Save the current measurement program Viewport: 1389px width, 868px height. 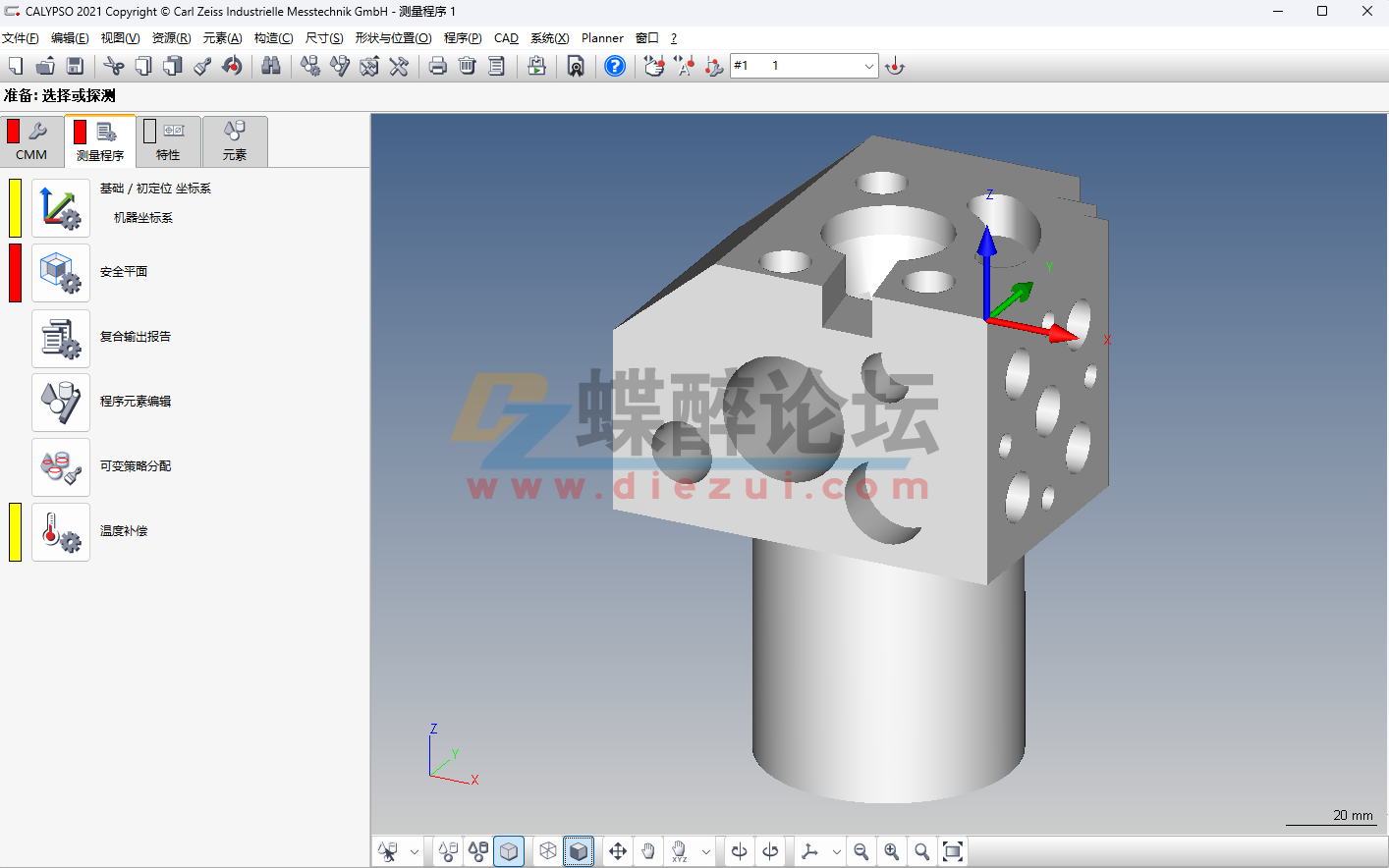(74, 66)
